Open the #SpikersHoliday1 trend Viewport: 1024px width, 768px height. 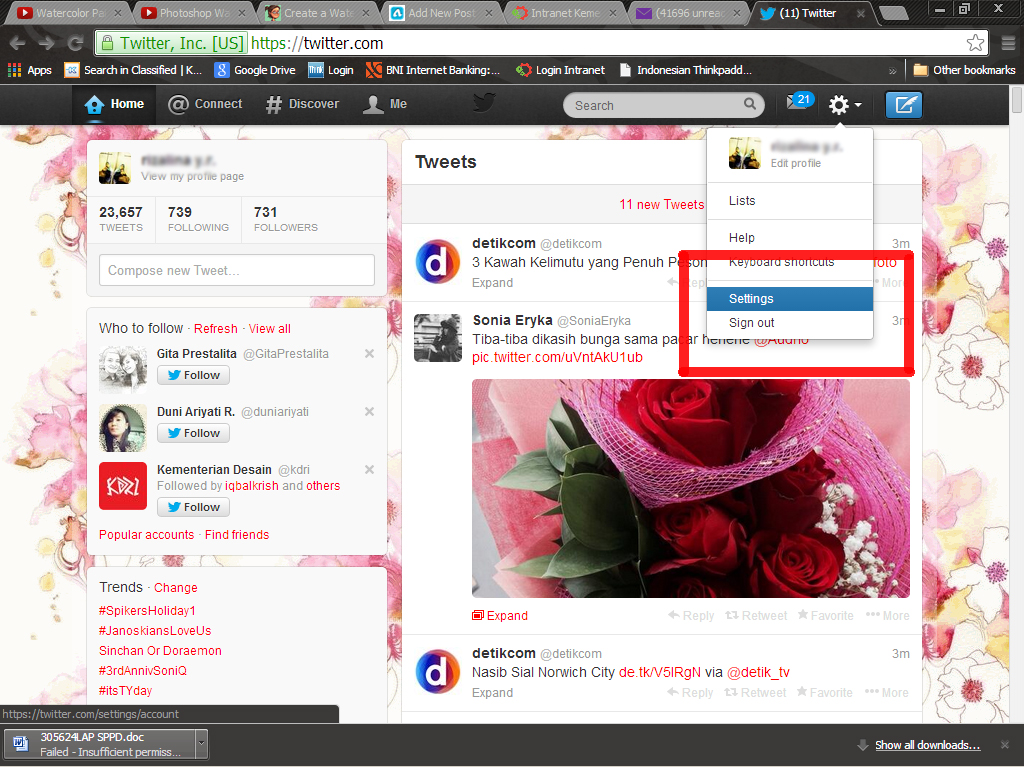(x=147, y=611)
